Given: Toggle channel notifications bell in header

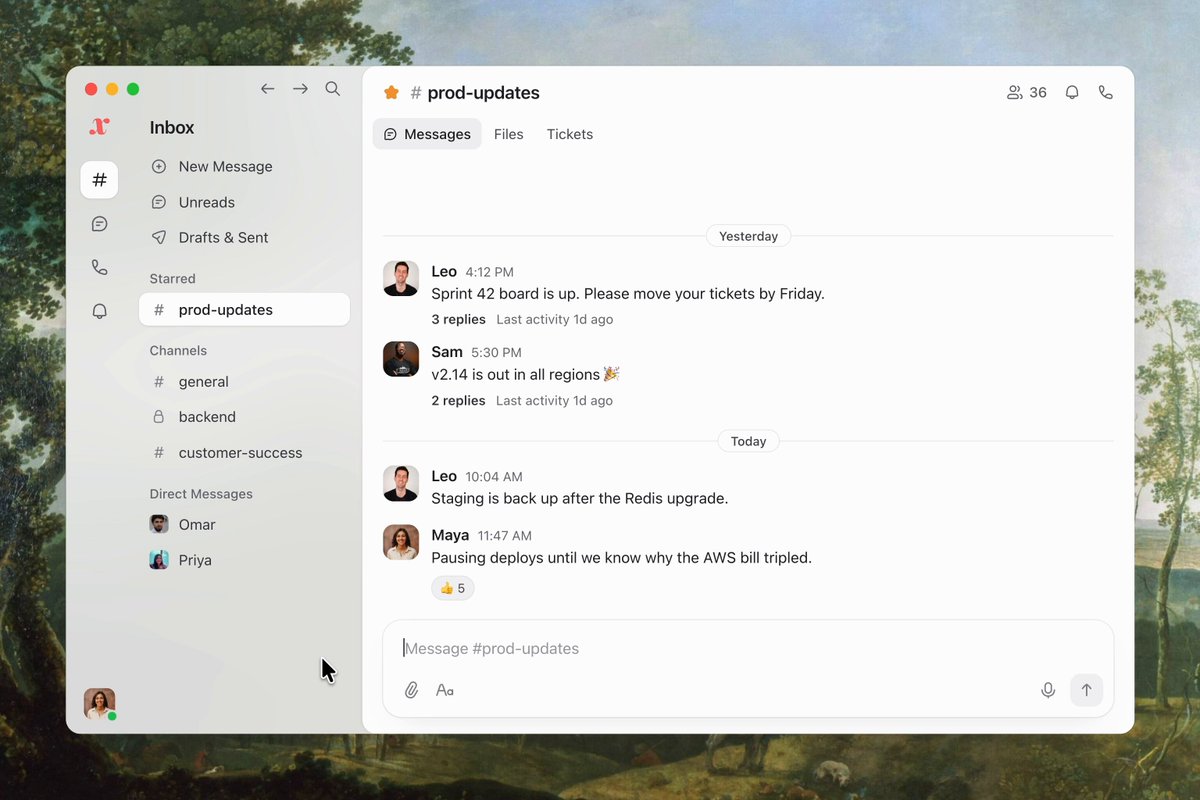Looking at the screenshot, I should [x=1072, y=92].
